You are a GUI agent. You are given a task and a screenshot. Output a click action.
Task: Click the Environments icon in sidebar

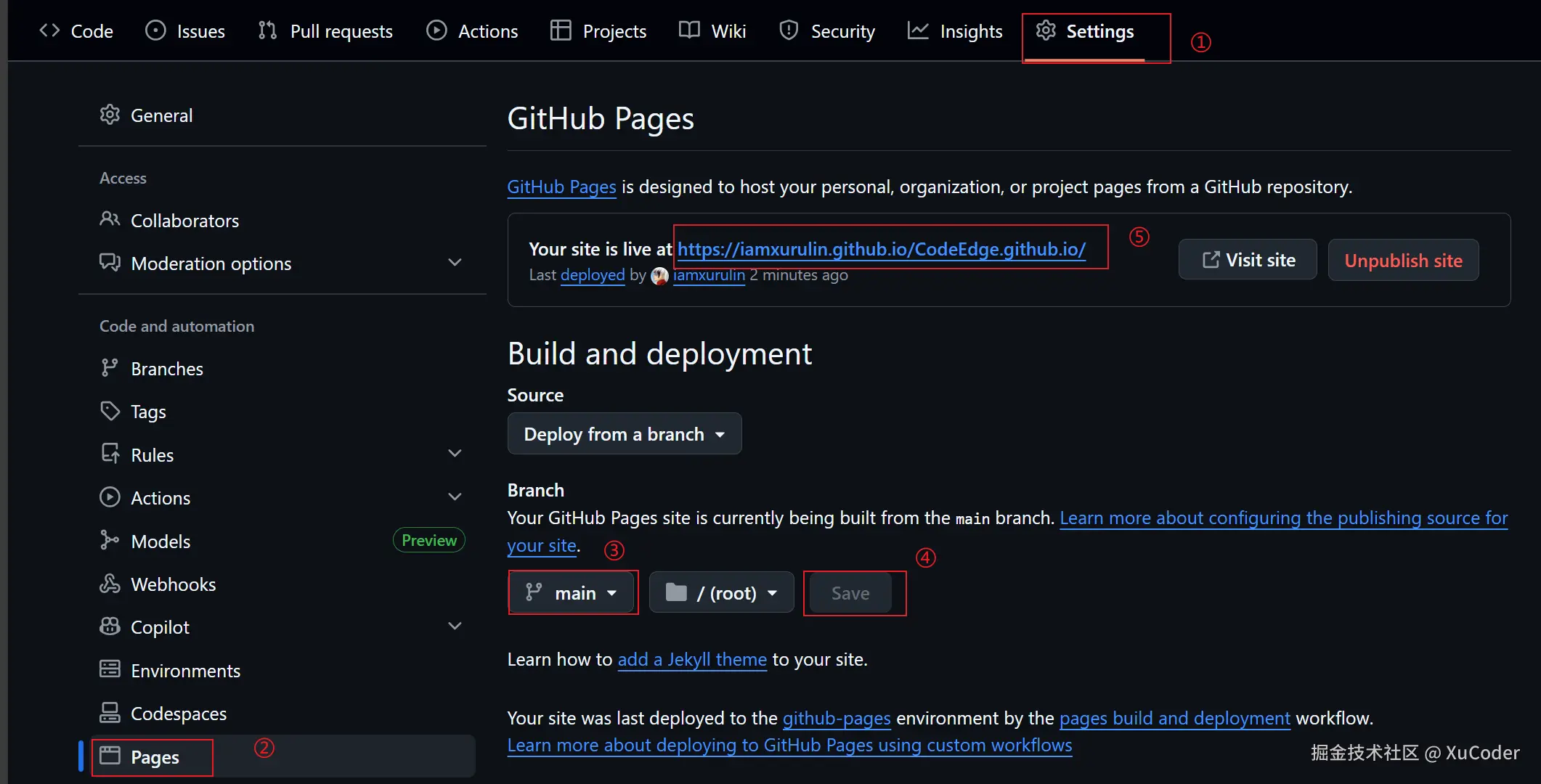(x=110, y=670)
